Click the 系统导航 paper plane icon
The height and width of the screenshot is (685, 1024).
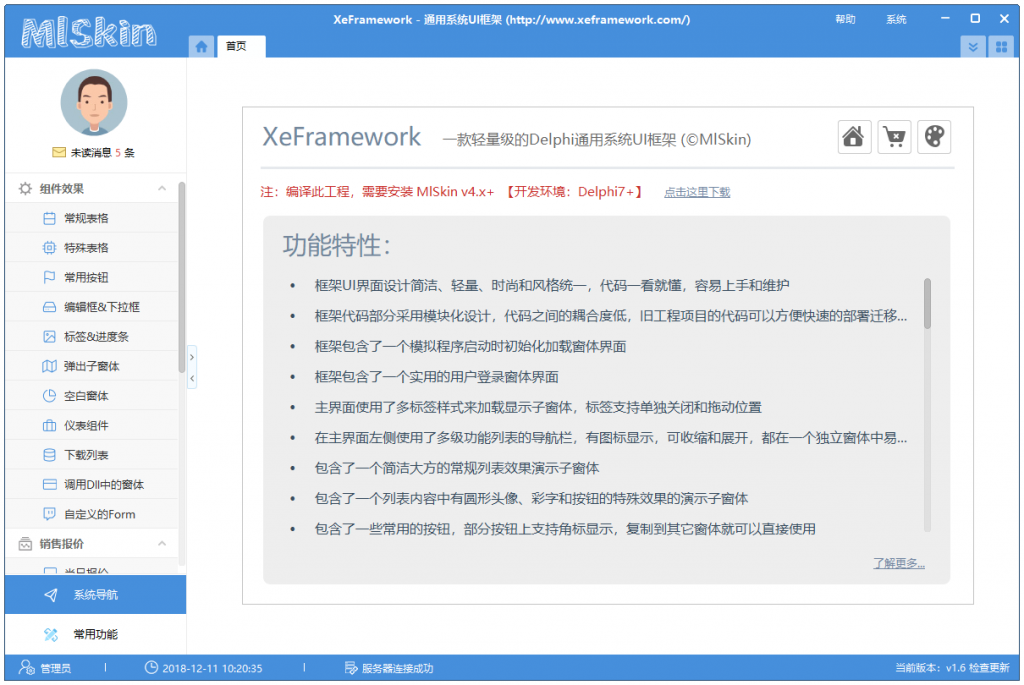click(x=51, y=595)
